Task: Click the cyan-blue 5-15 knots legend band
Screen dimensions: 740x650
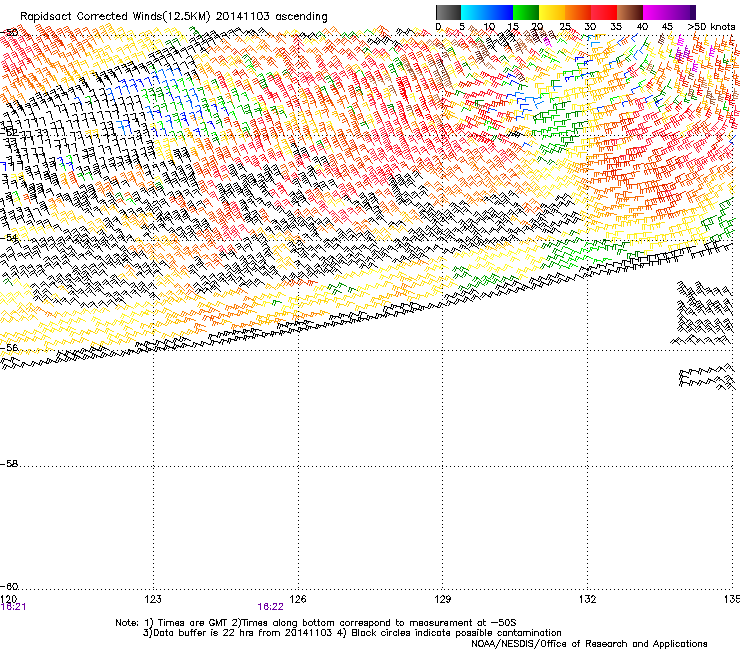Action: point(487,12)
